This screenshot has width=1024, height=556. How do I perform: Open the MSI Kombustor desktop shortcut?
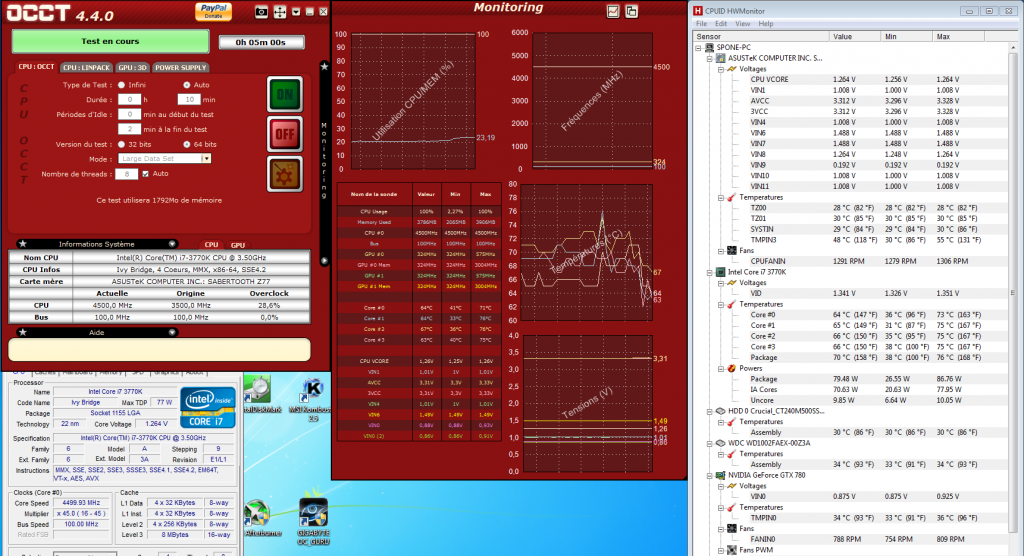(313, 399)
